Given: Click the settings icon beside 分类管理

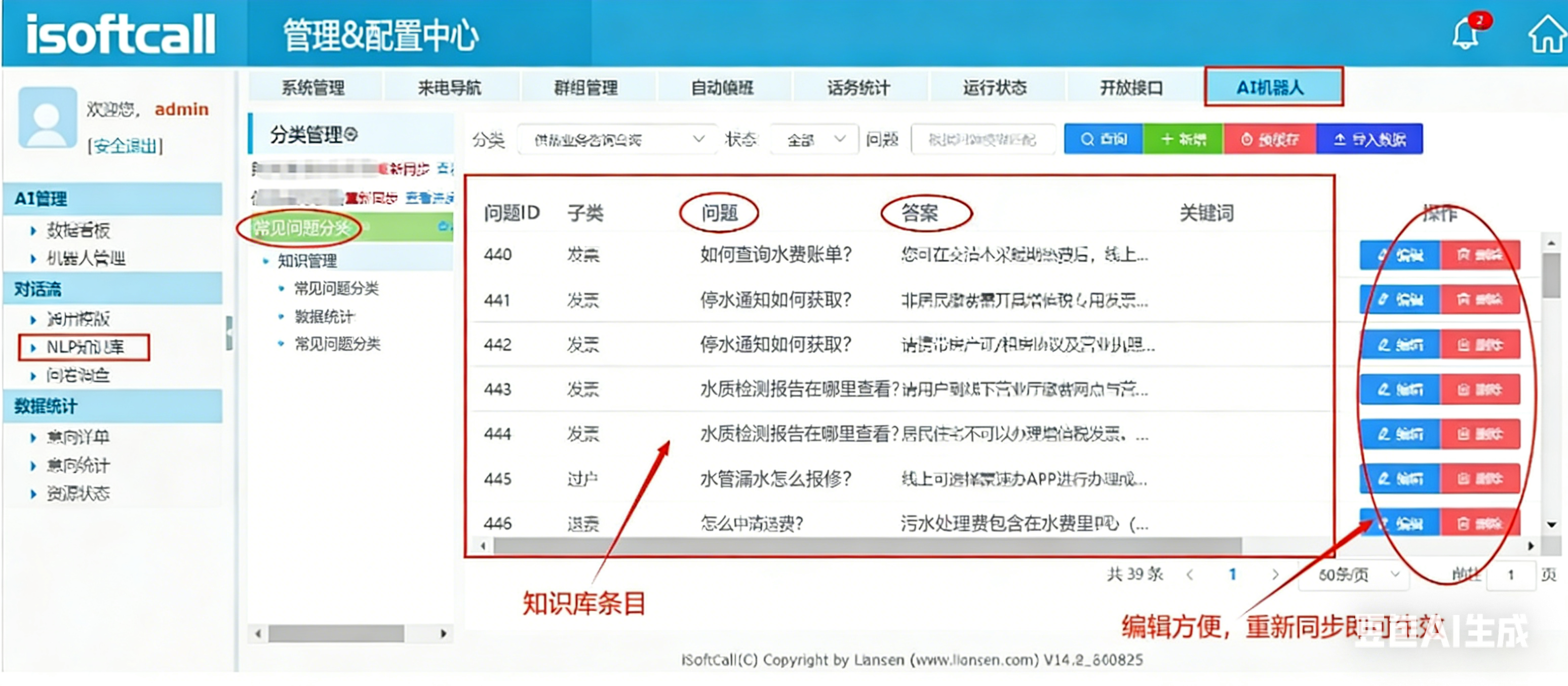Looking at the screenshot, I should 351,134.
